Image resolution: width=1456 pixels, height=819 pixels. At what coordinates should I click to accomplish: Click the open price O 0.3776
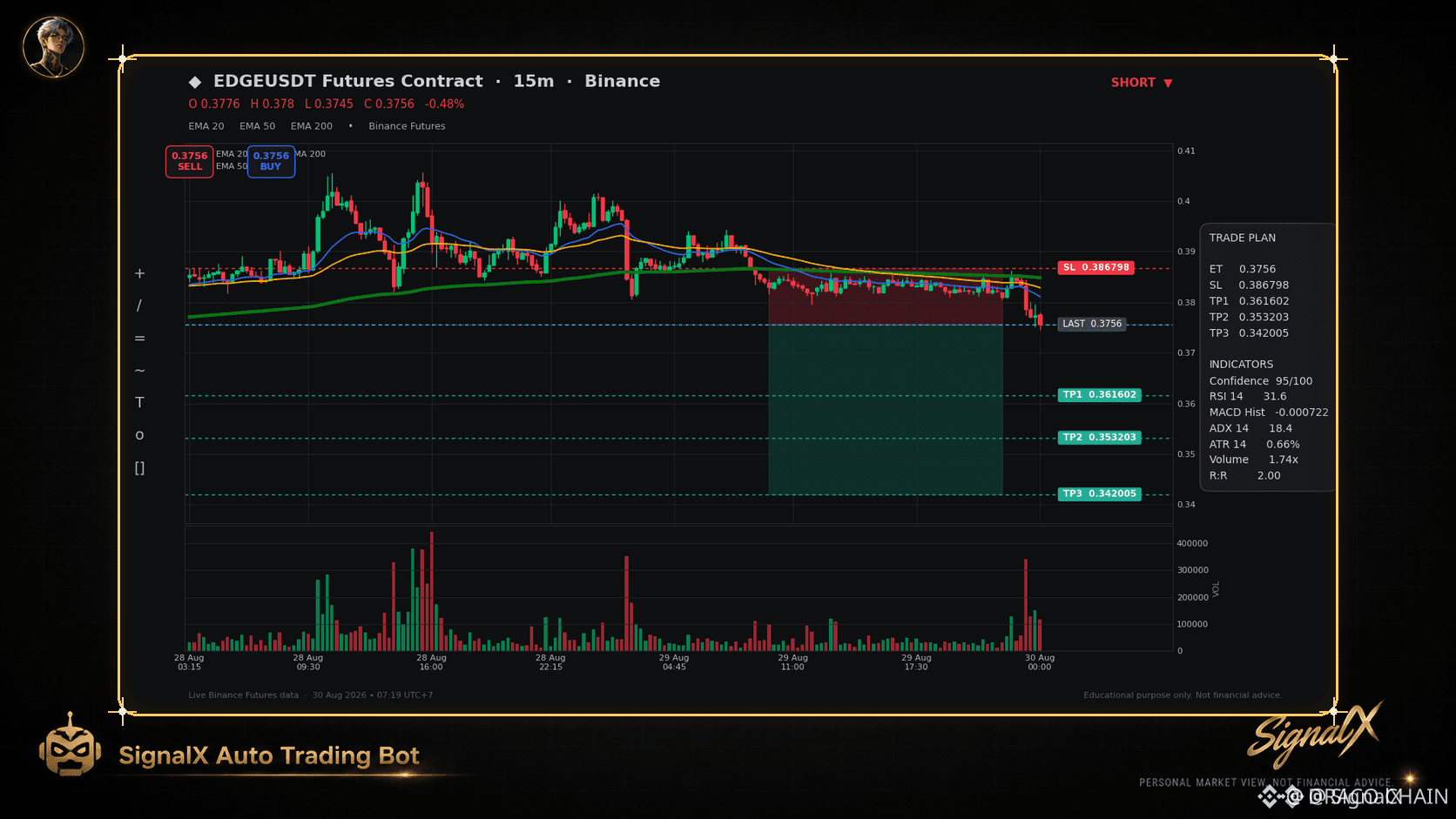click(214, 104)
